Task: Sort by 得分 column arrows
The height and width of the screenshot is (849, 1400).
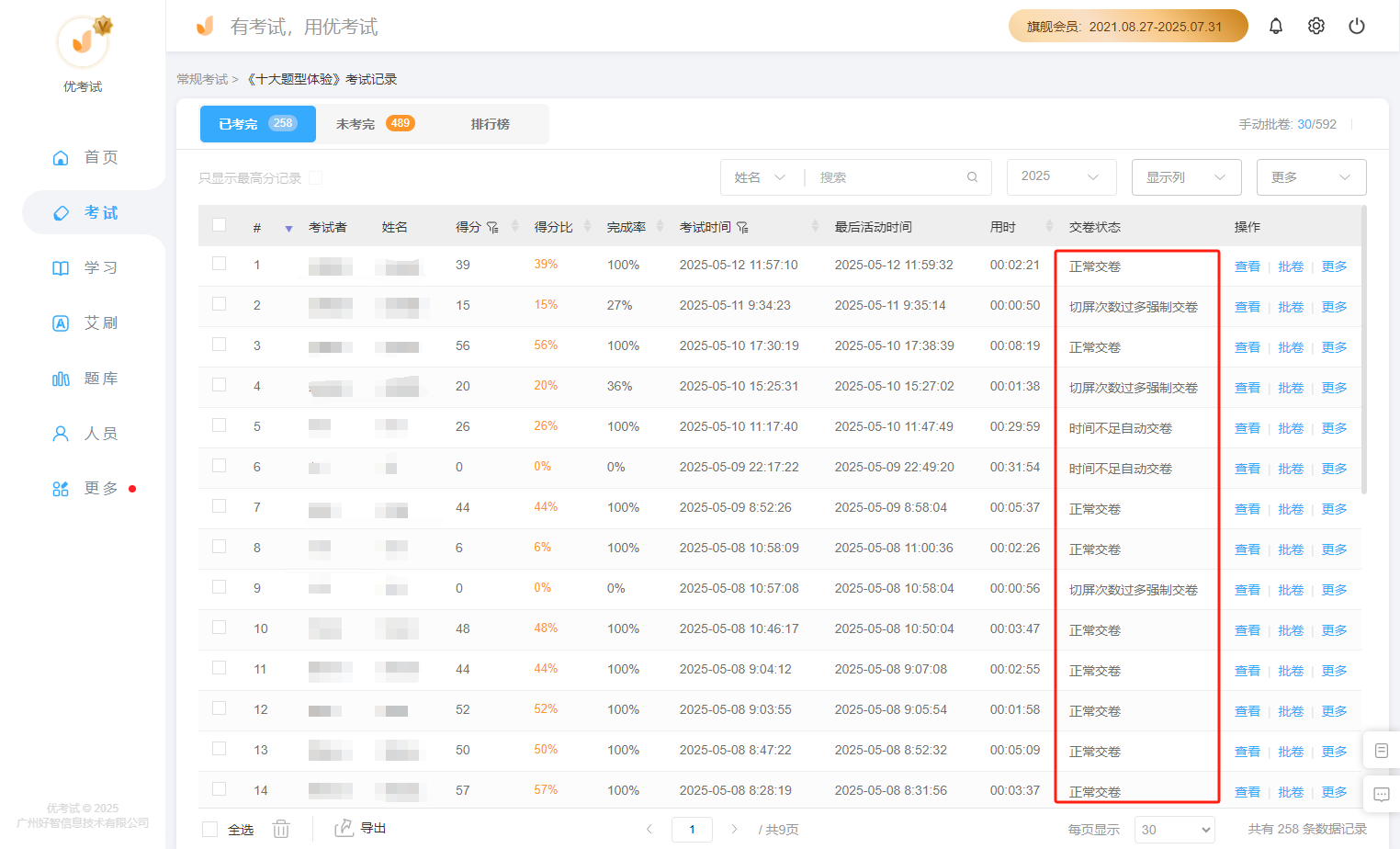Action: 514,226
